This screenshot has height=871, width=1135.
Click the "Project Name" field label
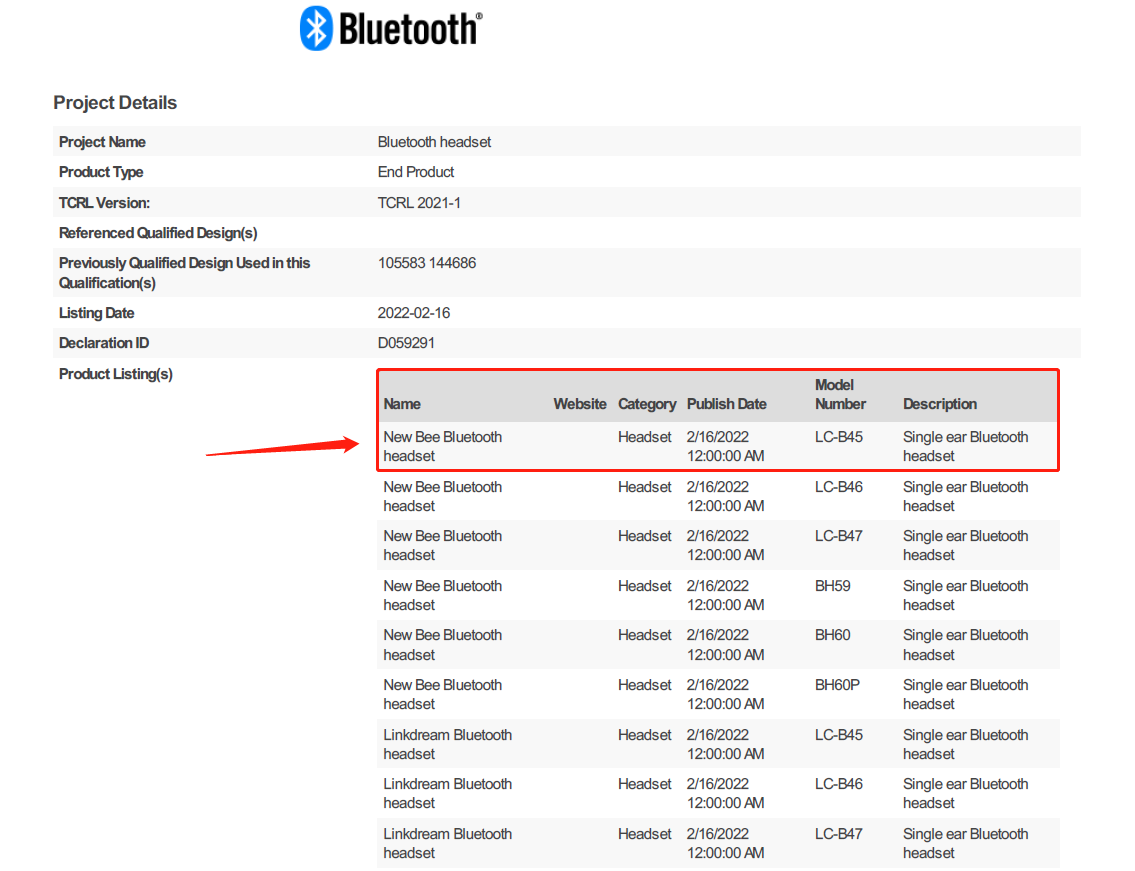(102, 142)
